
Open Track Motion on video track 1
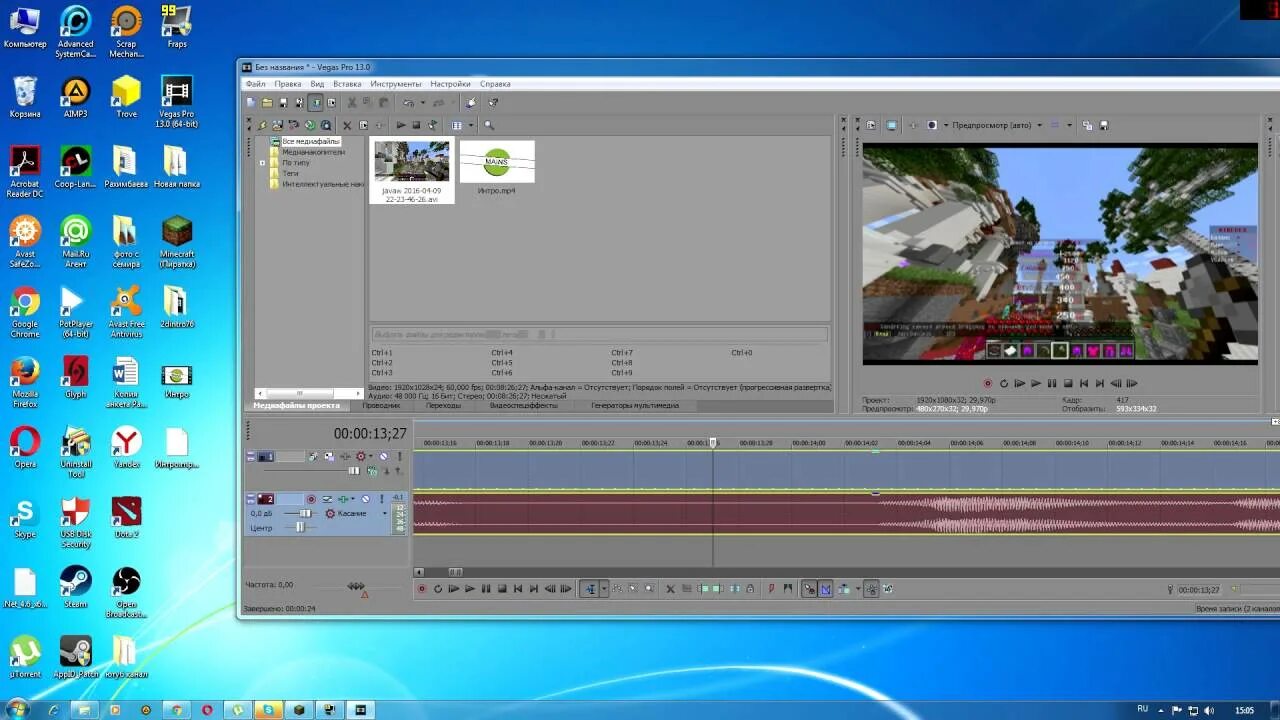(x=330, y=456)
